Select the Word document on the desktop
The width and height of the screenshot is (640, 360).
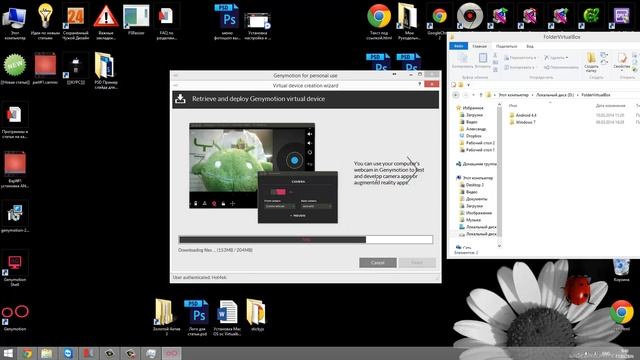pyautogui.click(x=227, y=318)
